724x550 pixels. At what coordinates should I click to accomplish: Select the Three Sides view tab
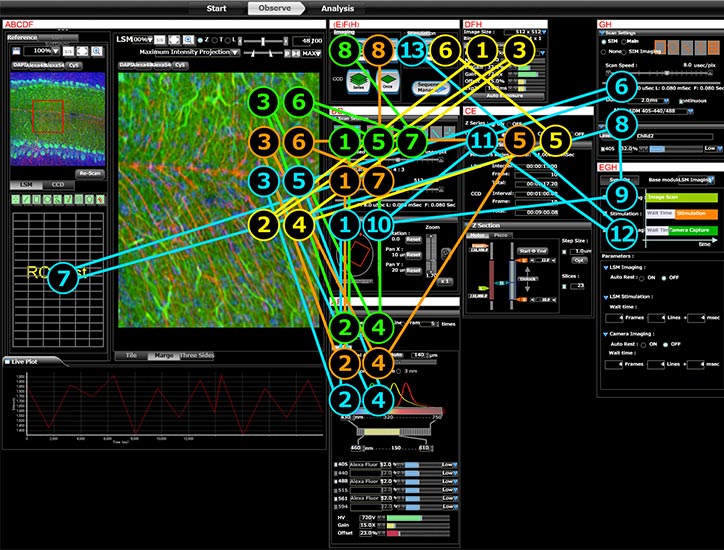[197, 355]
